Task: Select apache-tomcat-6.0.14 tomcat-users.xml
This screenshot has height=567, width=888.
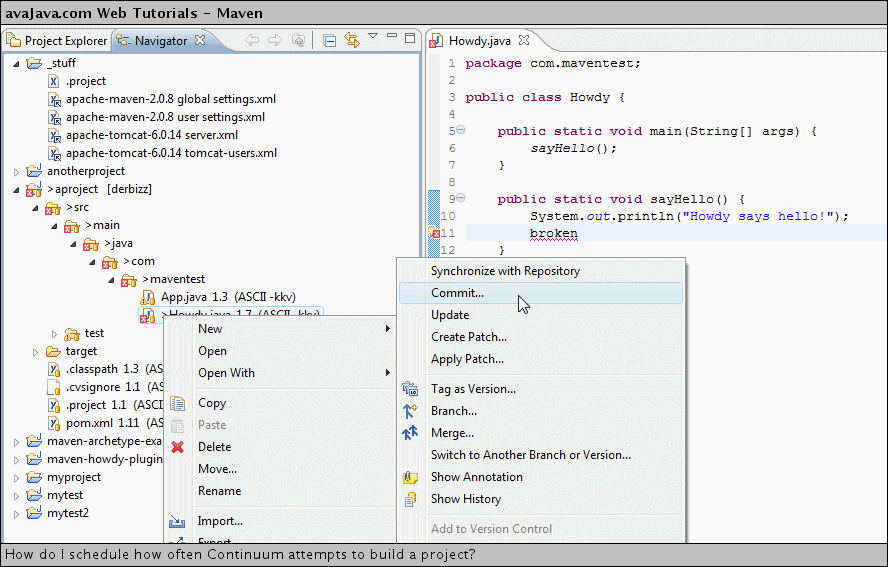Action: pyautogui.click(x=172, y=153)
